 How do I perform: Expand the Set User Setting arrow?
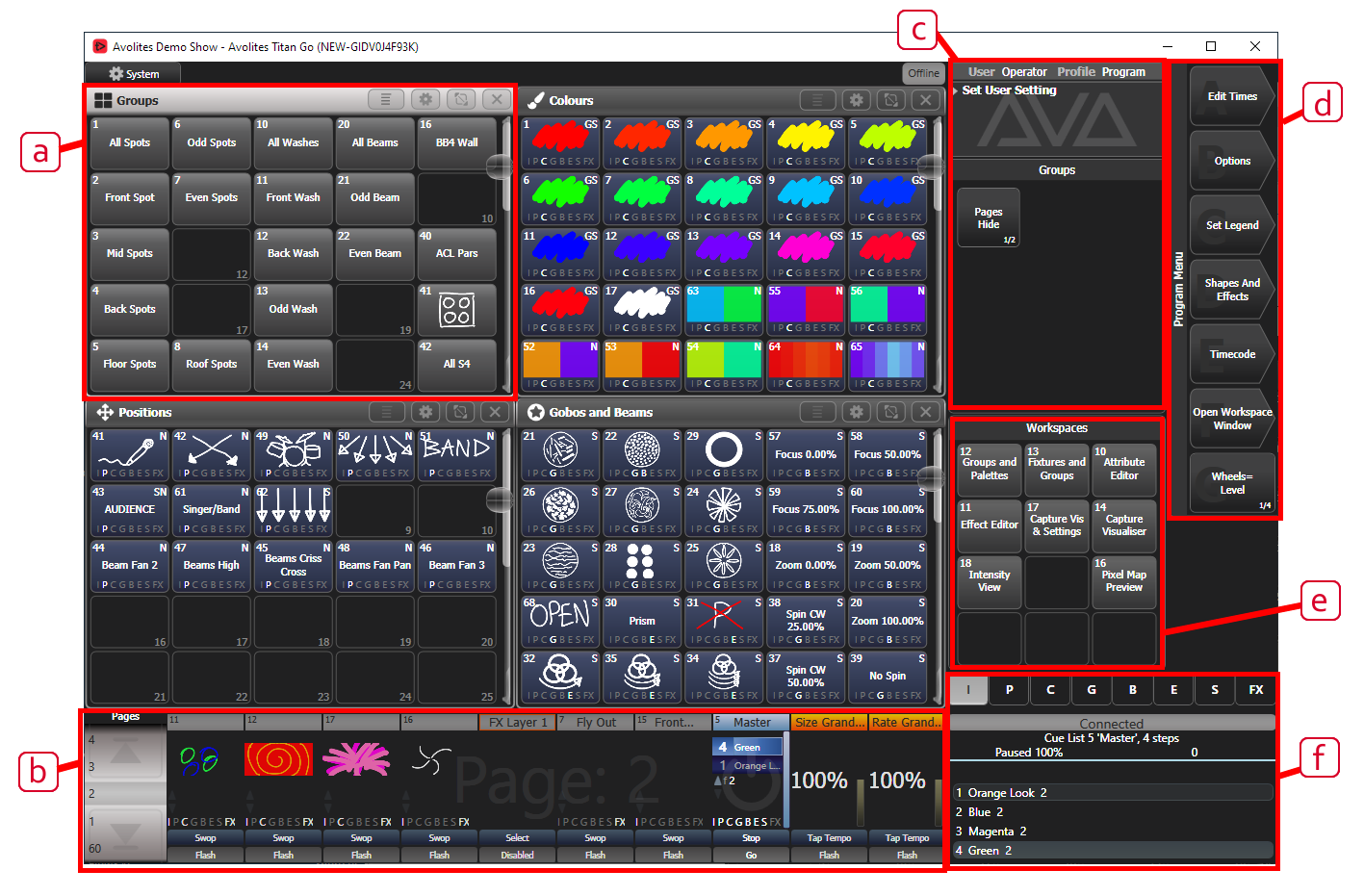(x=955, y=90)
